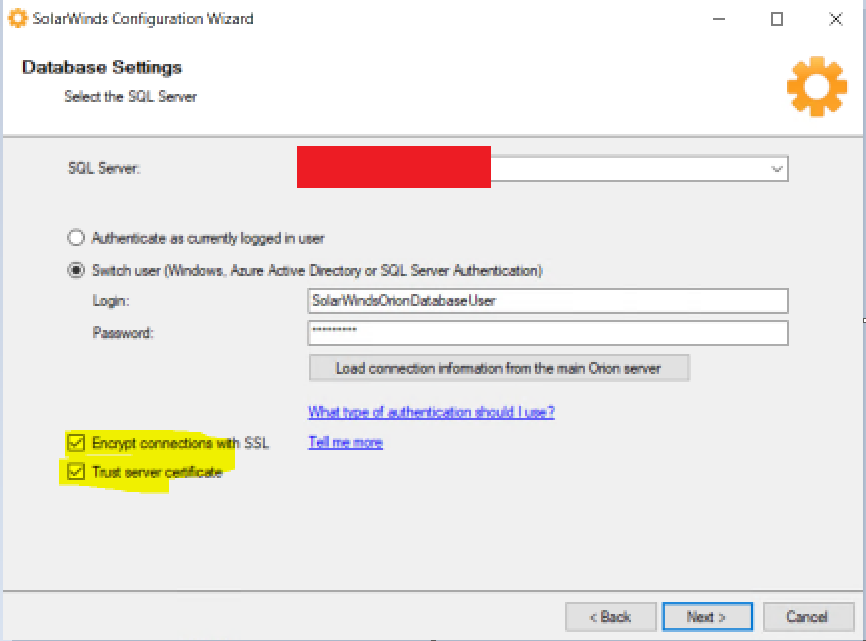Viewport: 866px width, 641px height.
Task: Click the redacted SQL Server name area
Action: (393, 167)
